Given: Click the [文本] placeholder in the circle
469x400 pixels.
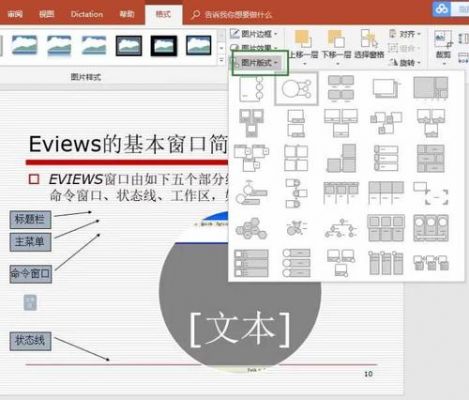Looking at the screenshot, I should pos(240,330).
